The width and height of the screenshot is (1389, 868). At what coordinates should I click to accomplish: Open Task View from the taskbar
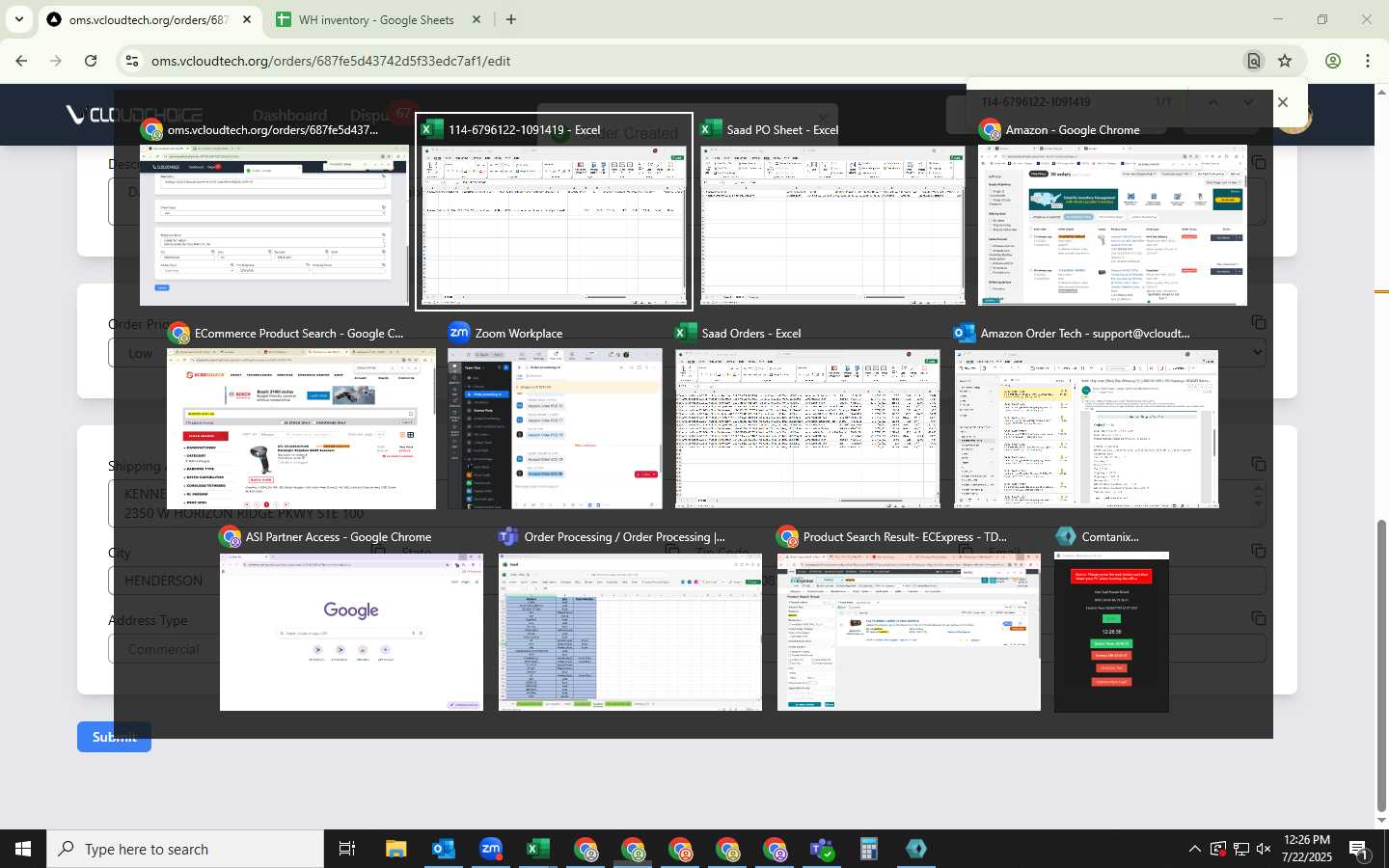(x=347, y=849)
